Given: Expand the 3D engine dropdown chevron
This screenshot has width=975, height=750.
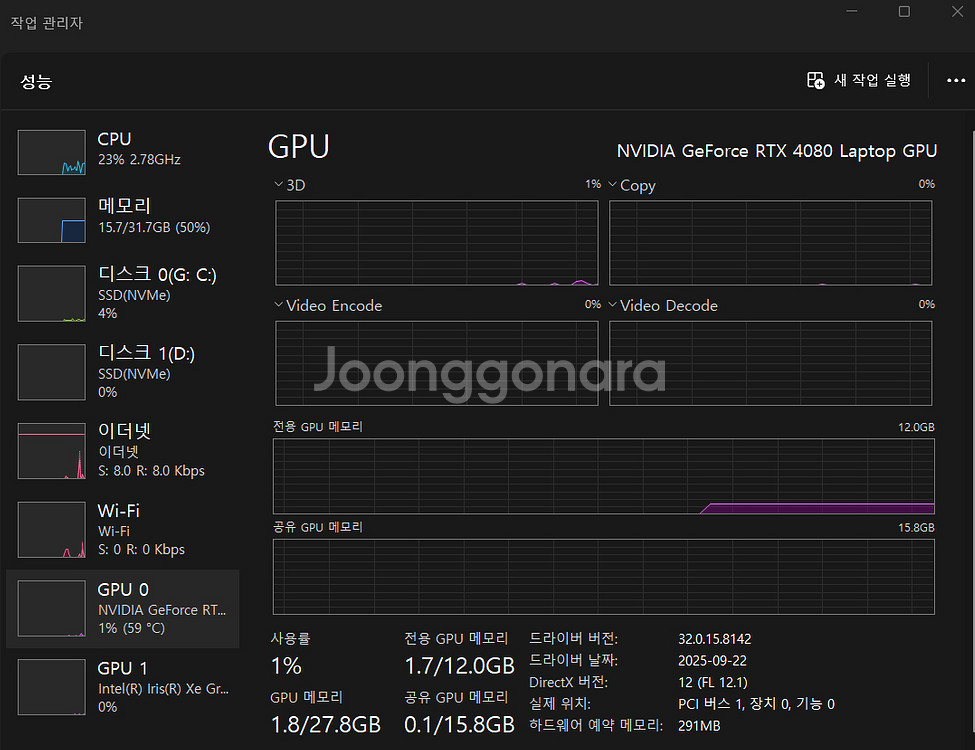Looking at the screenshot, I should (279, 185).
